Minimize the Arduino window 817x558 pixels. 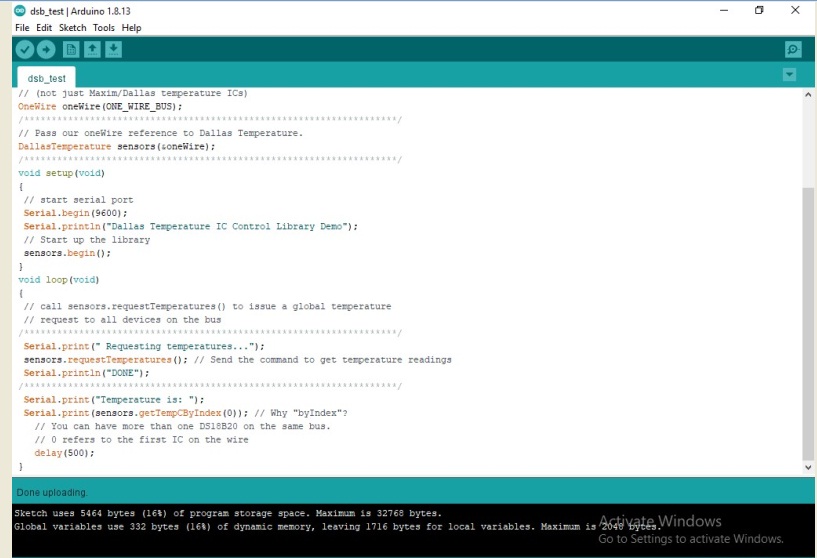coord(724,10)
